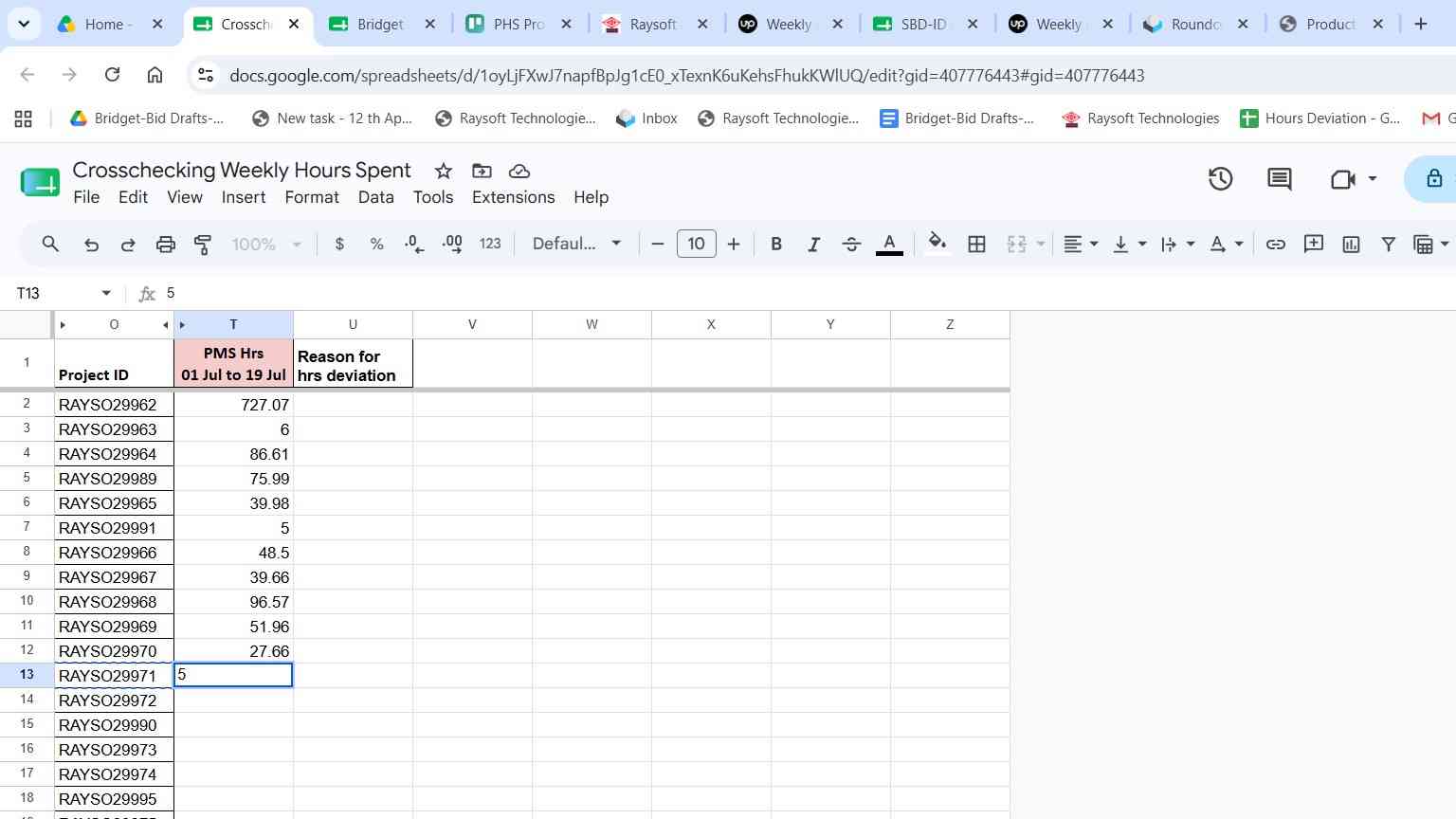The width and height of the screenshot is (1456, 819).
Task: Open the font family dropdown
Action: (576, 244)
